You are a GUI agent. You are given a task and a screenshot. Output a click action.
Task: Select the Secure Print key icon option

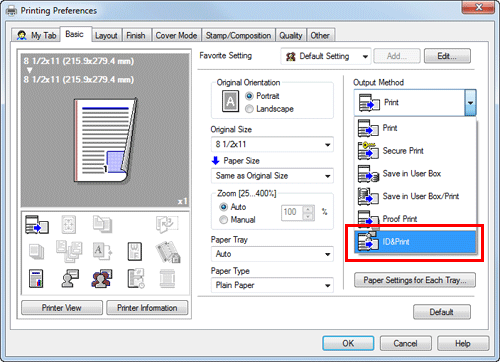[x=368, y=151]
